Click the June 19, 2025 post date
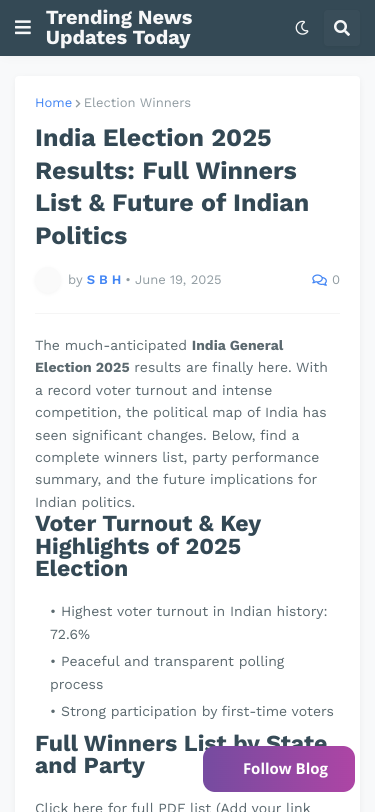 pos(178,280)
